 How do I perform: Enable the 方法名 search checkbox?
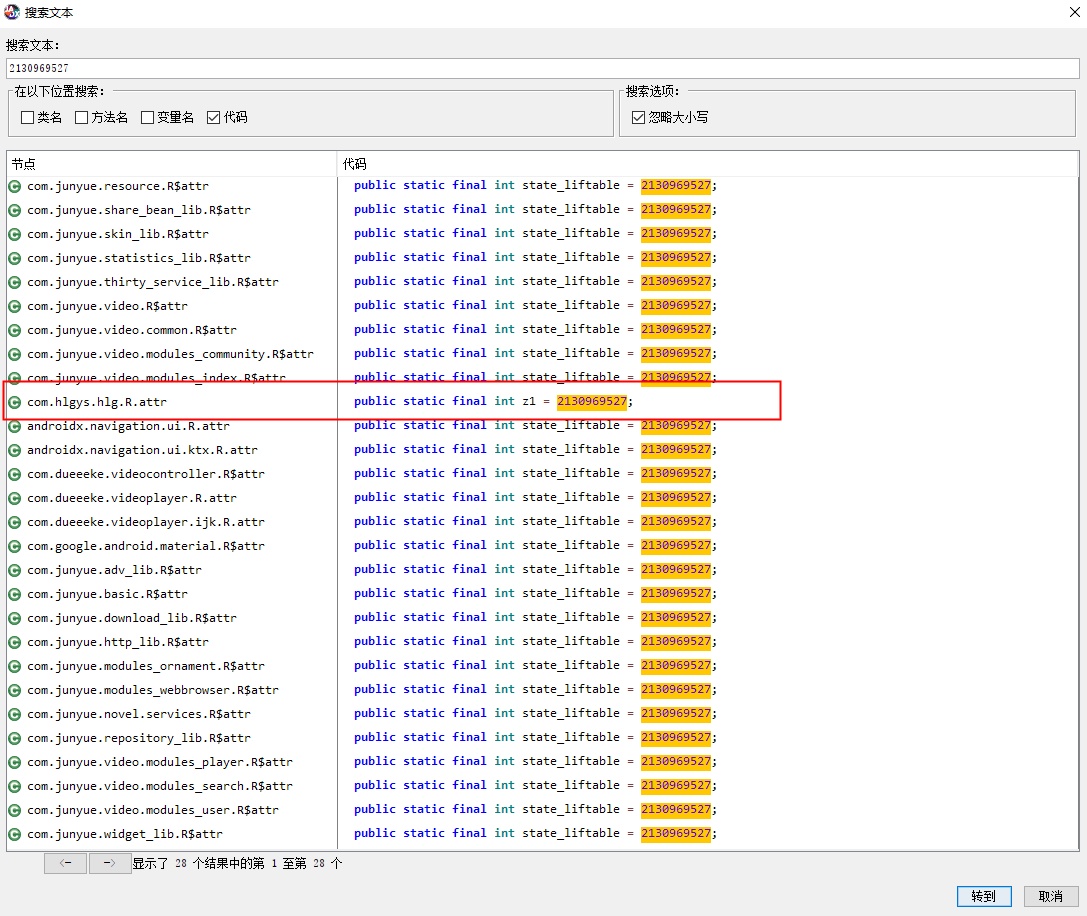tap(82, 118)
